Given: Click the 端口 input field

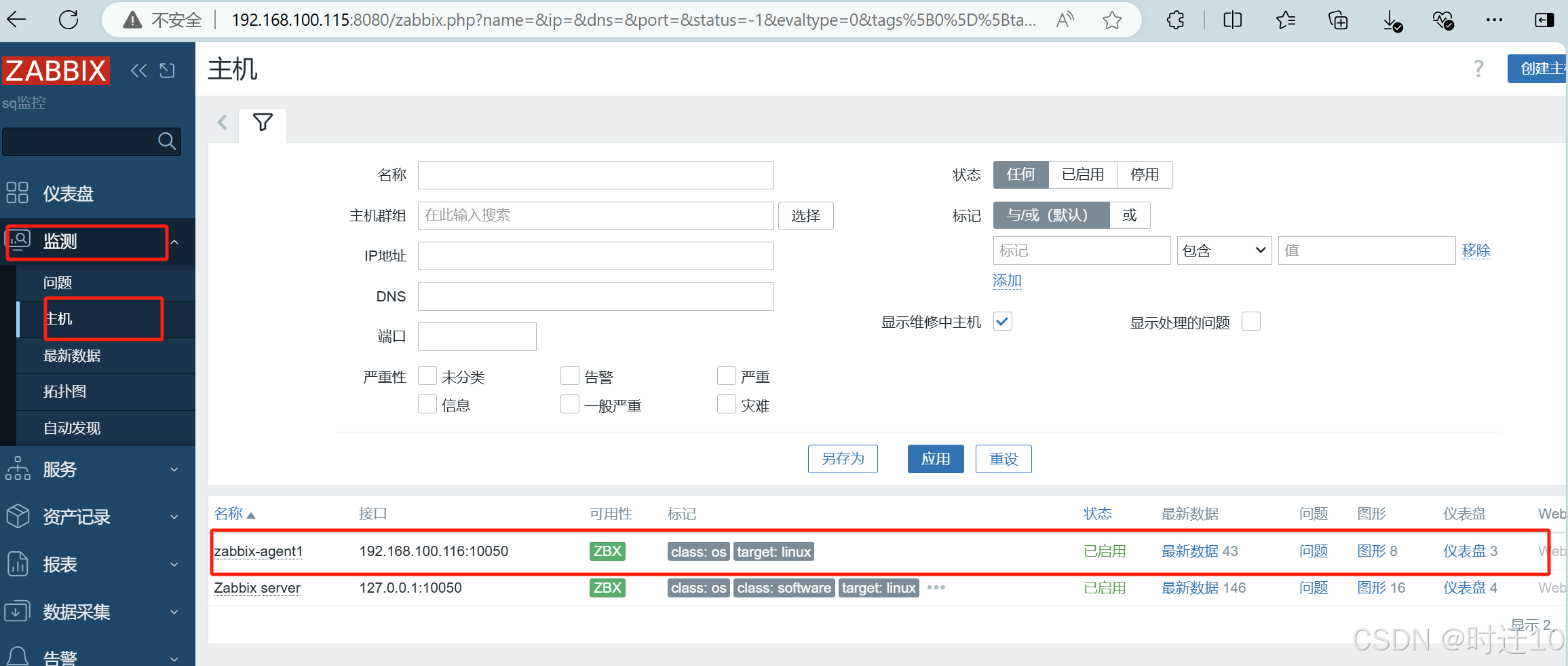Looking at the screenshot, I should (x=477, y=337).
